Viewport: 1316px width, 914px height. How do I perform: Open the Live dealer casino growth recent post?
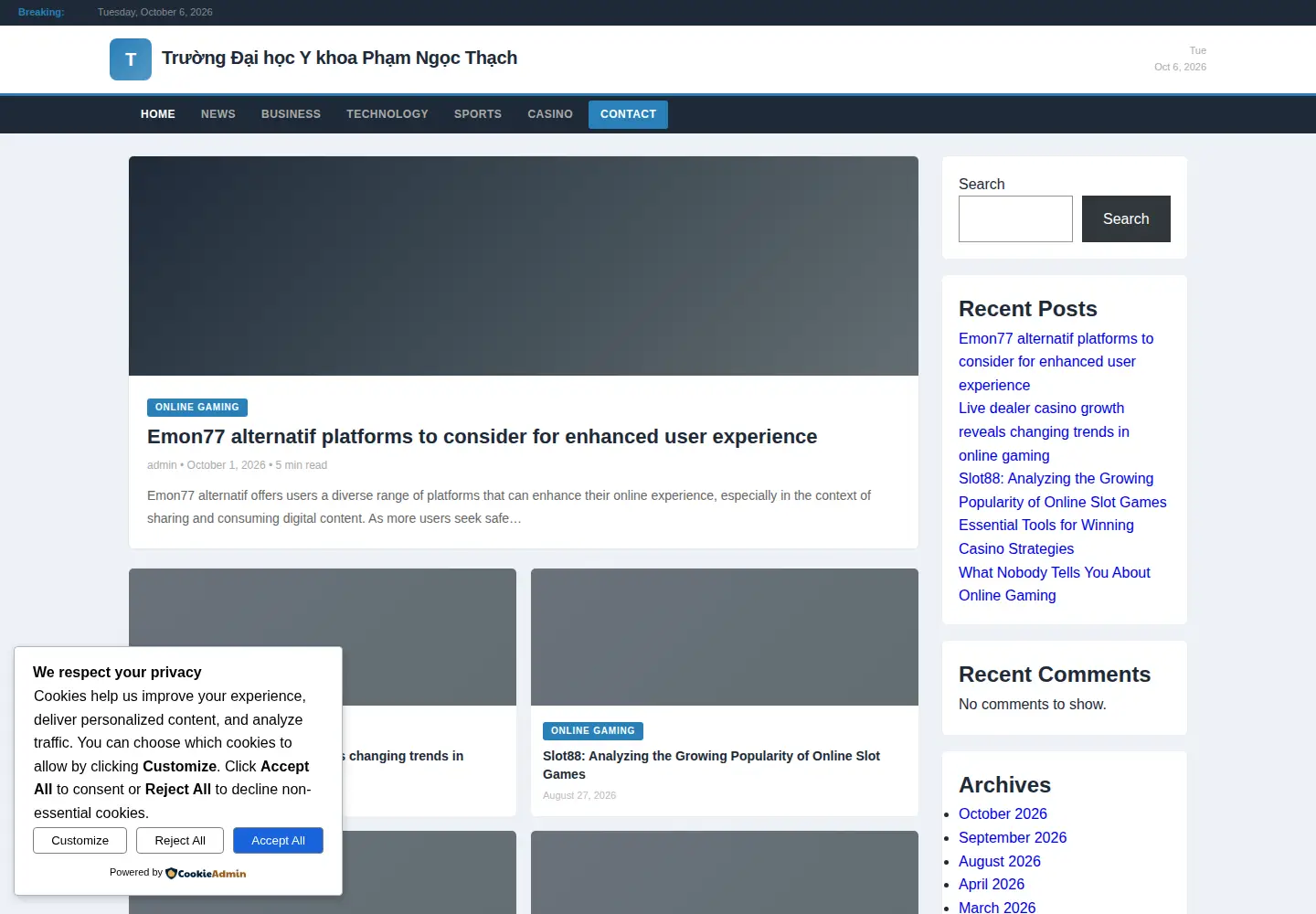coord(1044,431)
